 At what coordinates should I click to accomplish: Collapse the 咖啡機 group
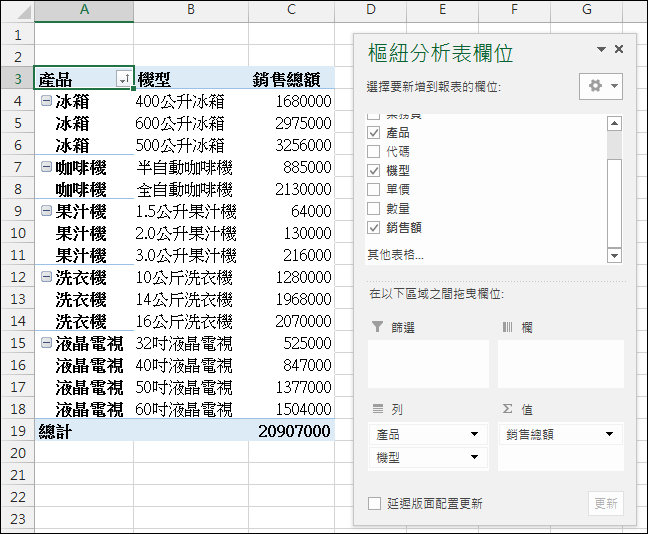46,167
